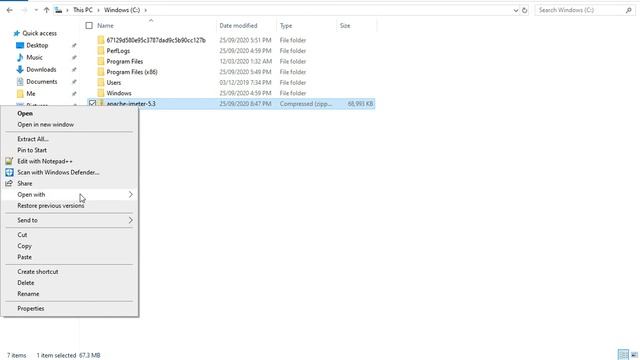Click the search magnifier icon
The width and height of the screenshot is (640, 360).
[x=629, y=10]
